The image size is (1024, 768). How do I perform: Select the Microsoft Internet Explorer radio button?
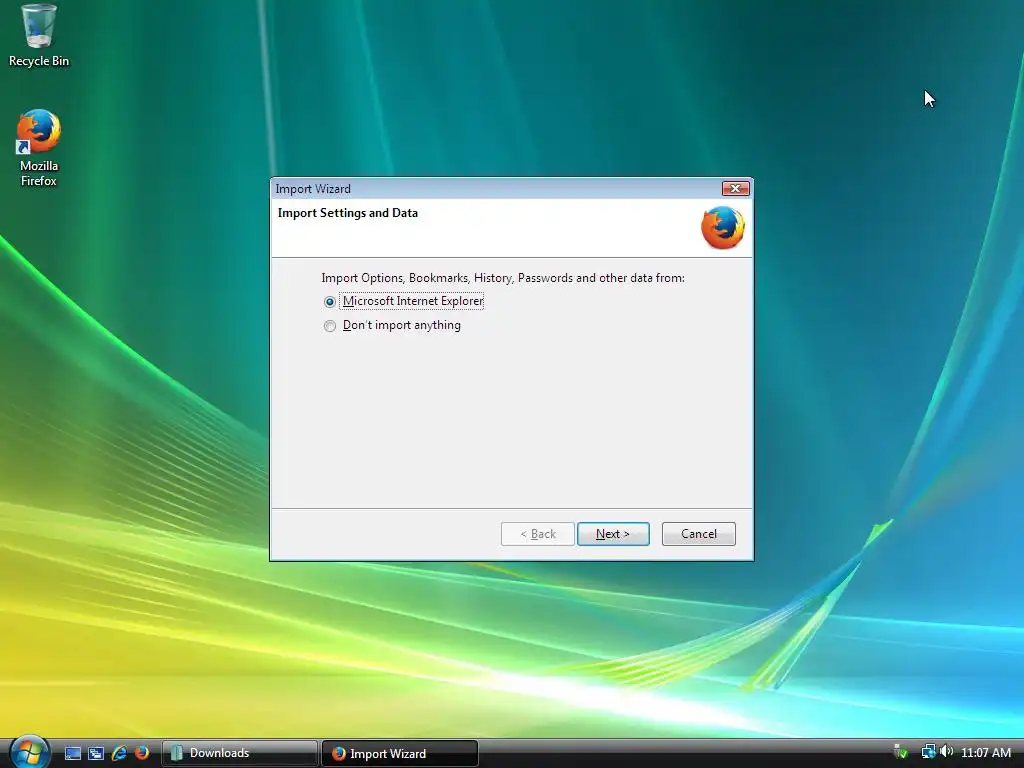[330, 302]
